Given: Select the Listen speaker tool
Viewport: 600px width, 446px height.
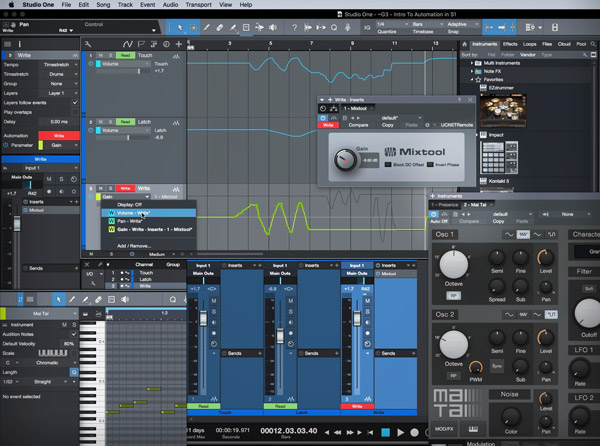Looking at the screenshot, I should coord(273,28).
